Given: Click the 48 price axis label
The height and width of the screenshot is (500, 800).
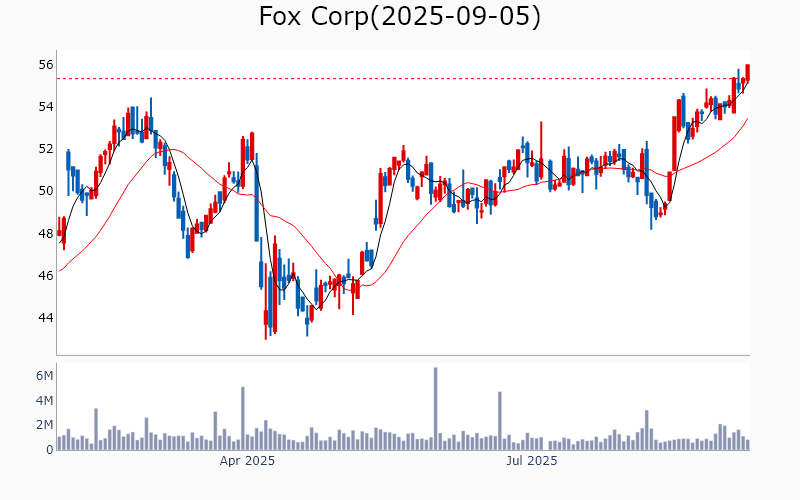Looking at the screenshot, I should [46, 234].
